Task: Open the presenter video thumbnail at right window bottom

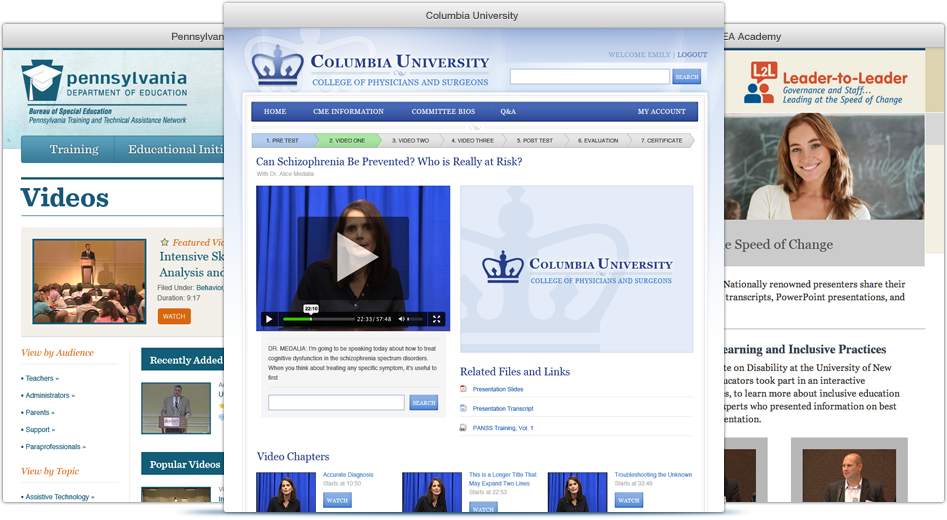Action: pos(849,476)
